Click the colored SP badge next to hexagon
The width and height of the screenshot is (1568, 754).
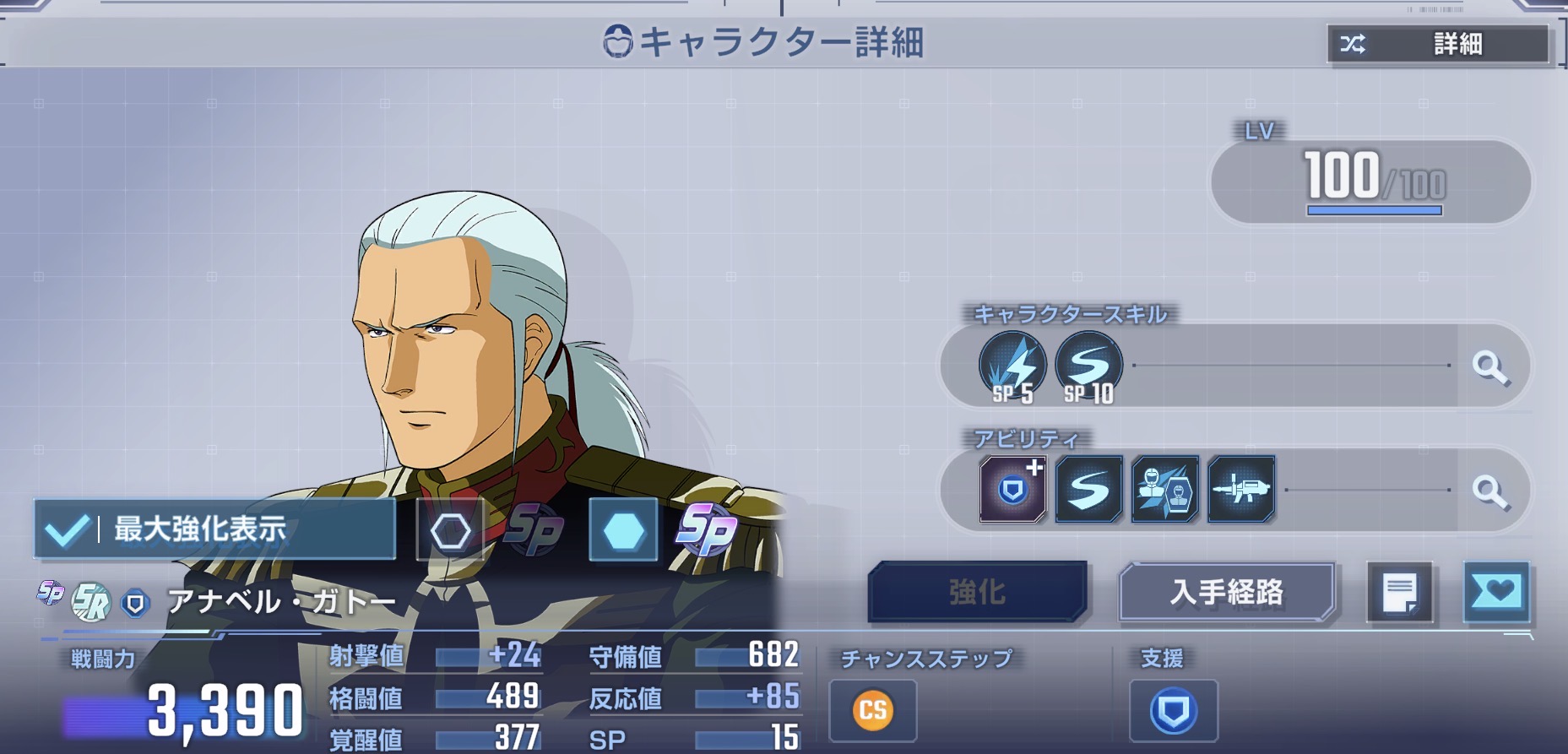tap(706, 529)
